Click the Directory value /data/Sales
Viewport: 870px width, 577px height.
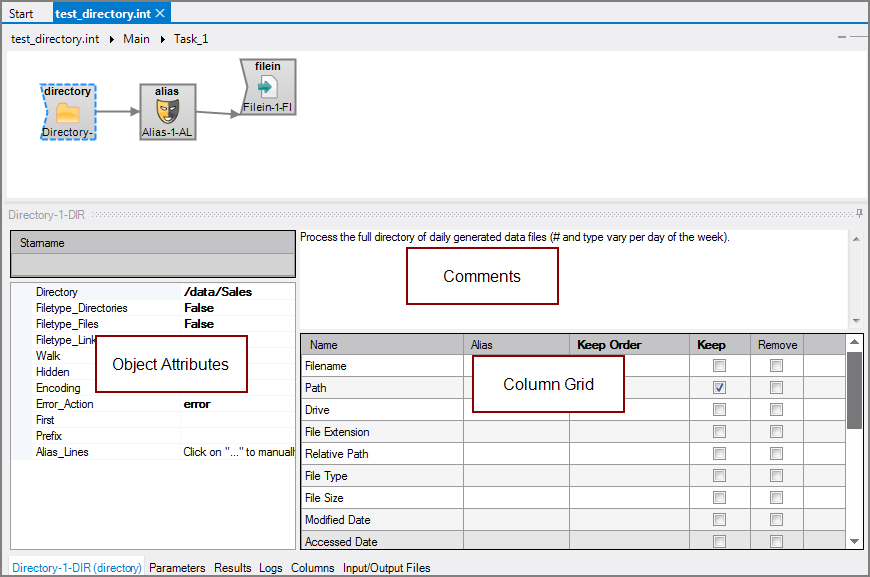pos(218,291)
